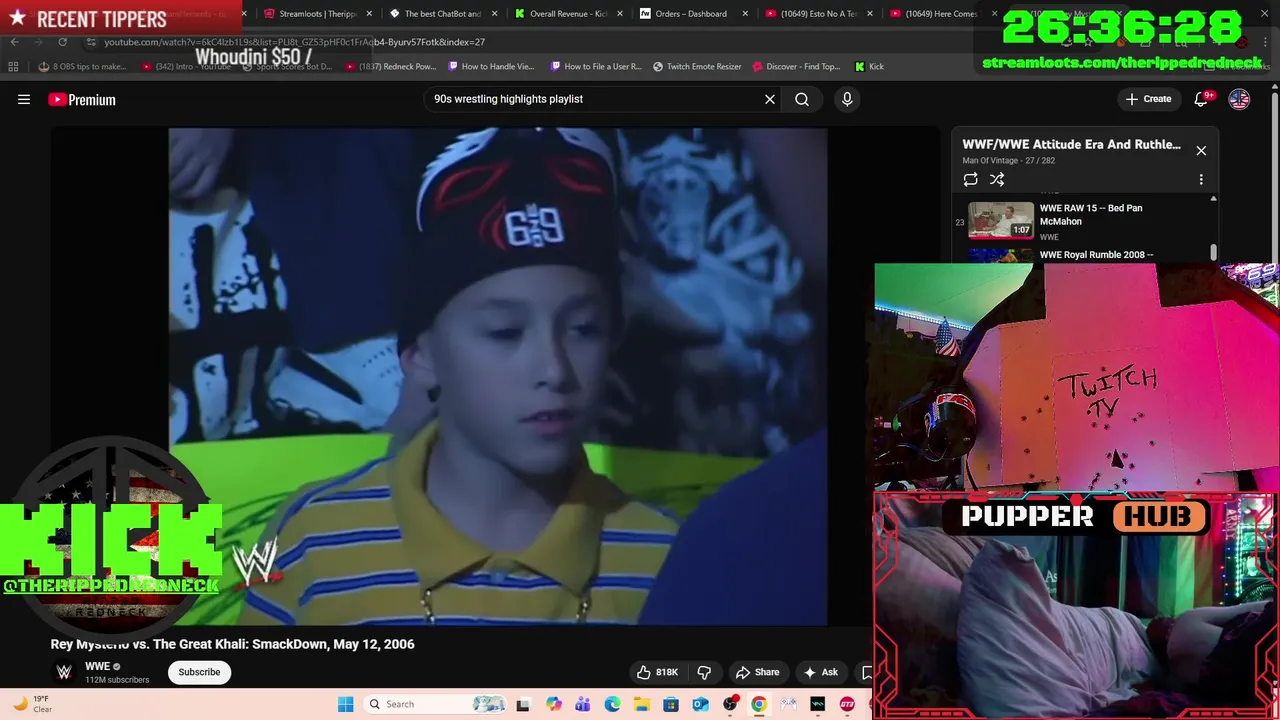This screenshot has width=1280, height=720.
Task: Open the Ask AI button
Action: click(x=820, y=672)
